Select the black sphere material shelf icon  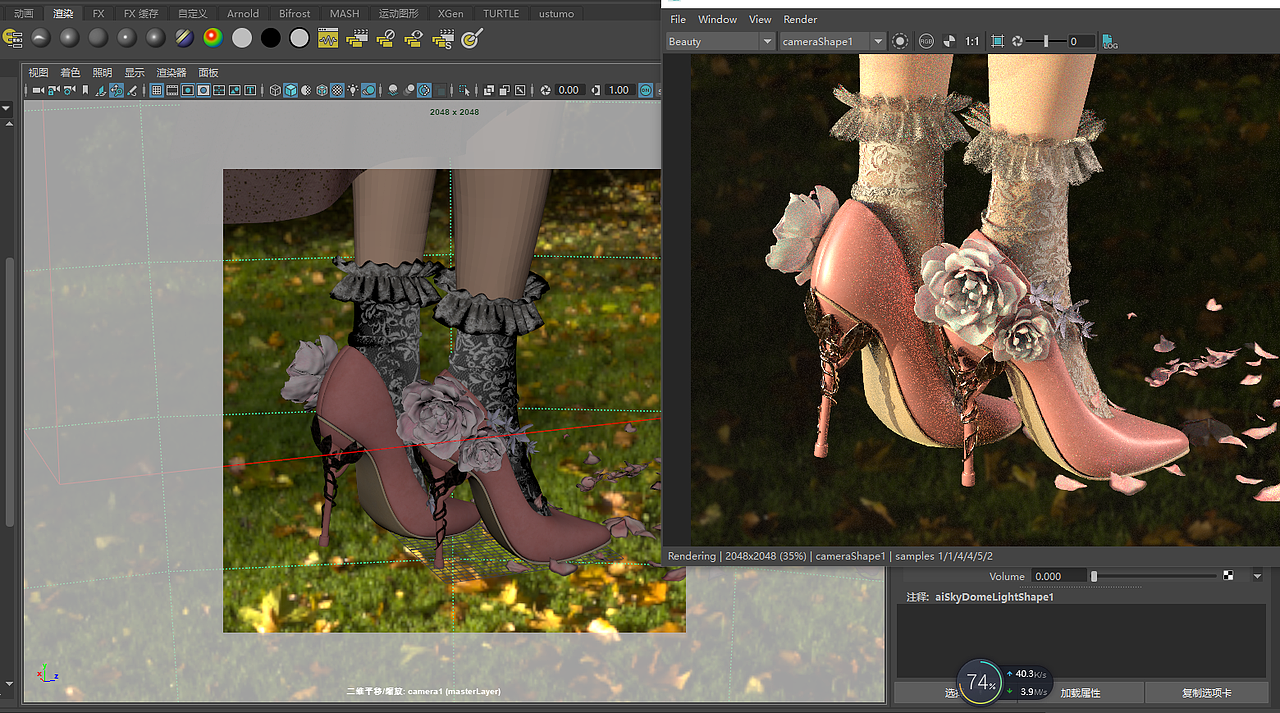[x=270, y=38]
